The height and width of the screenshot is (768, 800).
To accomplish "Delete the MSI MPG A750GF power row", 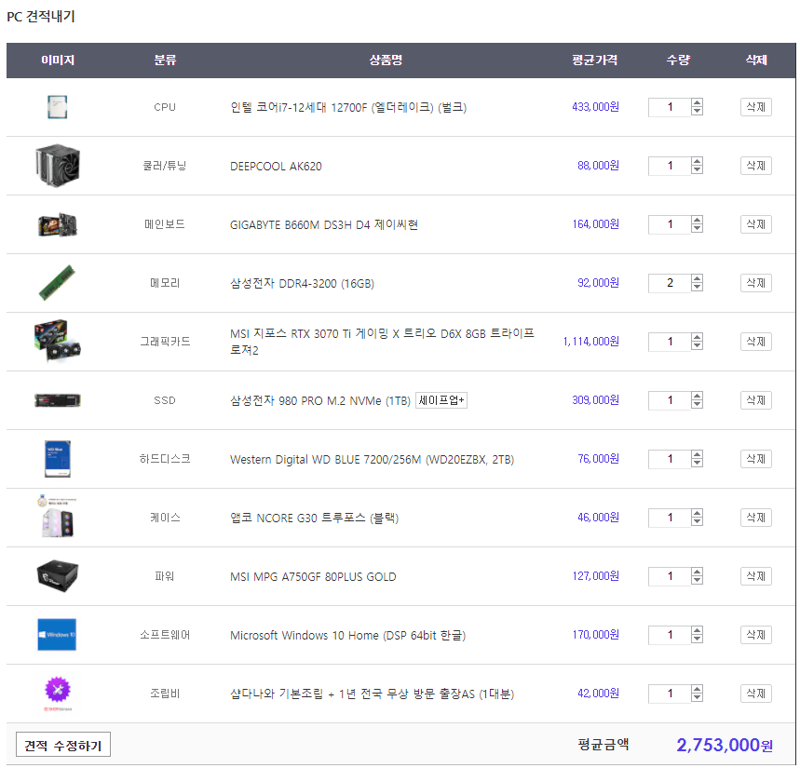I will 756,576.
